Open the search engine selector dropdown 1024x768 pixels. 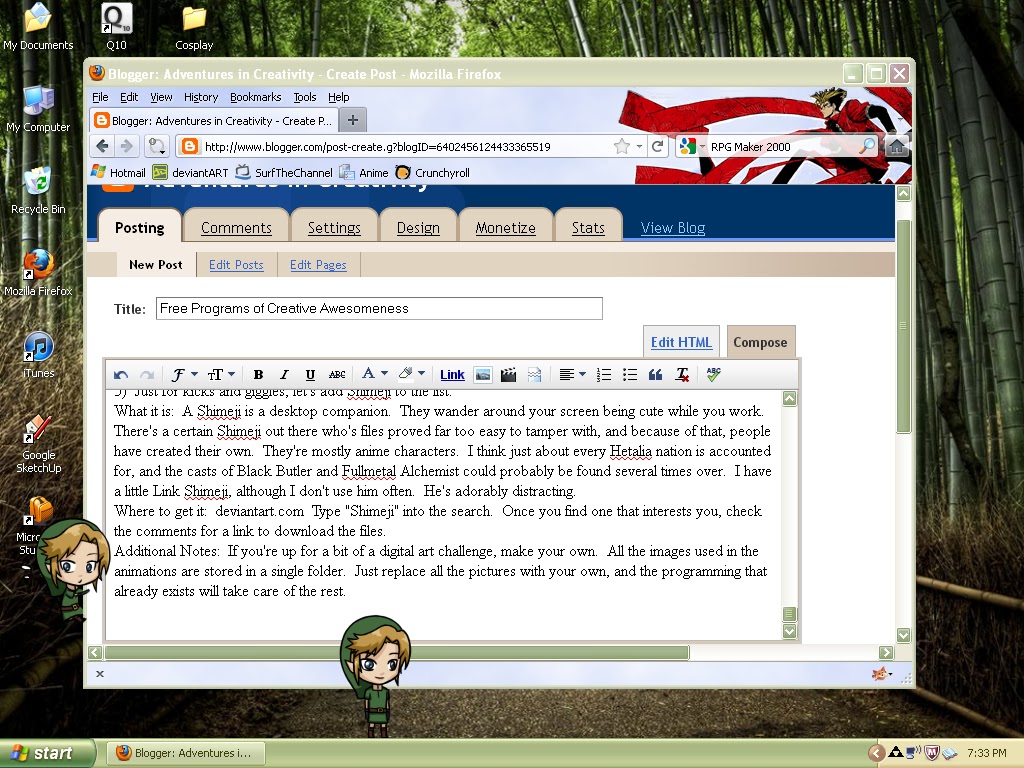click(x=691, y=146)
